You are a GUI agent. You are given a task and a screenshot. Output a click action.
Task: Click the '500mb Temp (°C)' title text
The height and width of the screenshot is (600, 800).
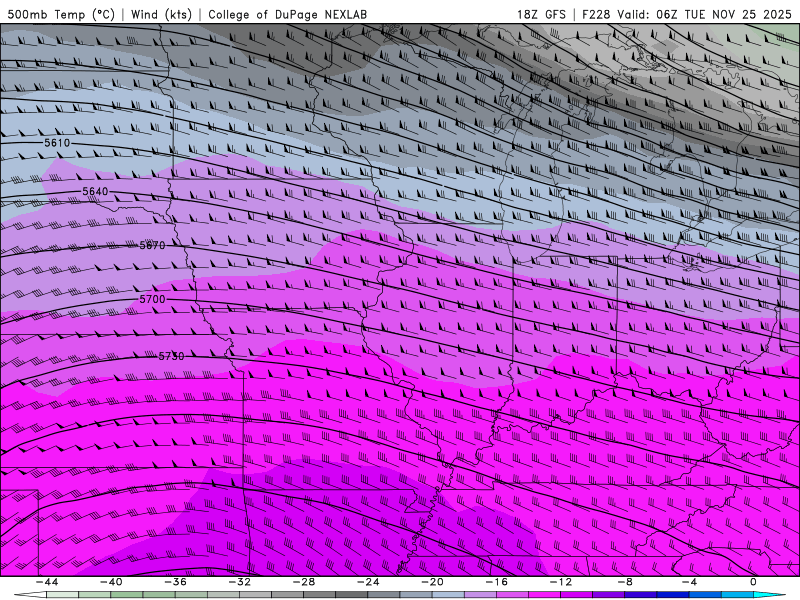[61, 14]
